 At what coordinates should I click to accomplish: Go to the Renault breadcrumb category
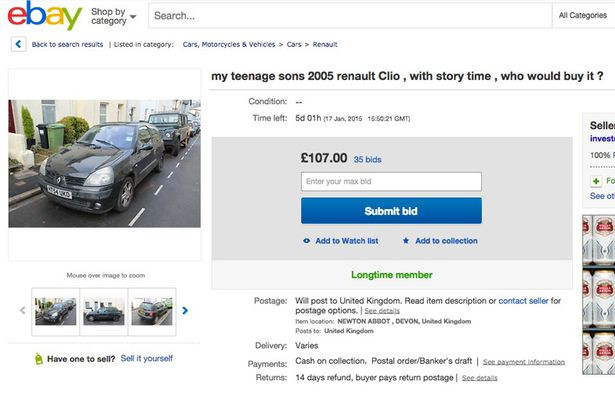(x=325, y=45)
